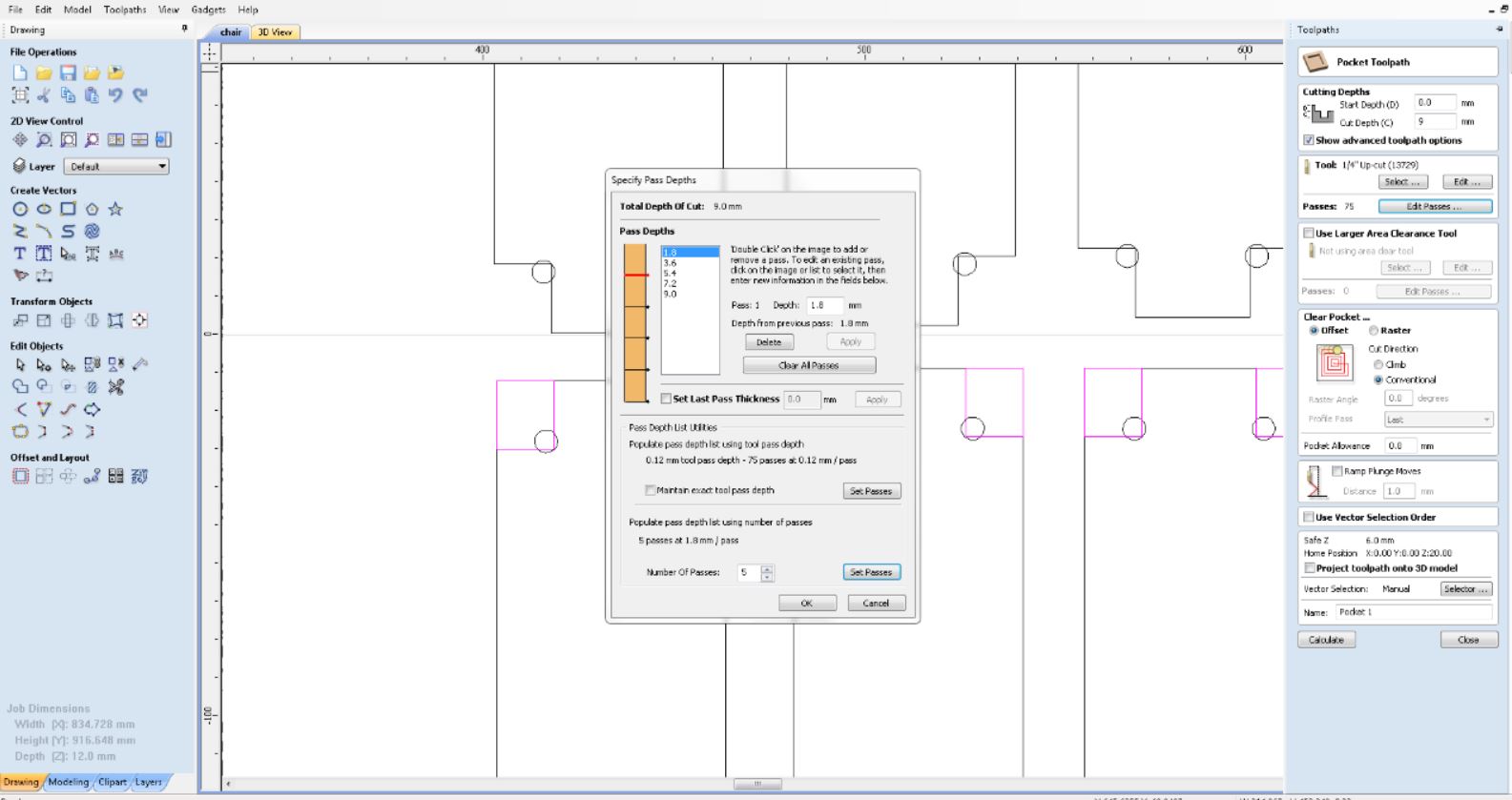Click the pass depth diagram image

(635, 323)
